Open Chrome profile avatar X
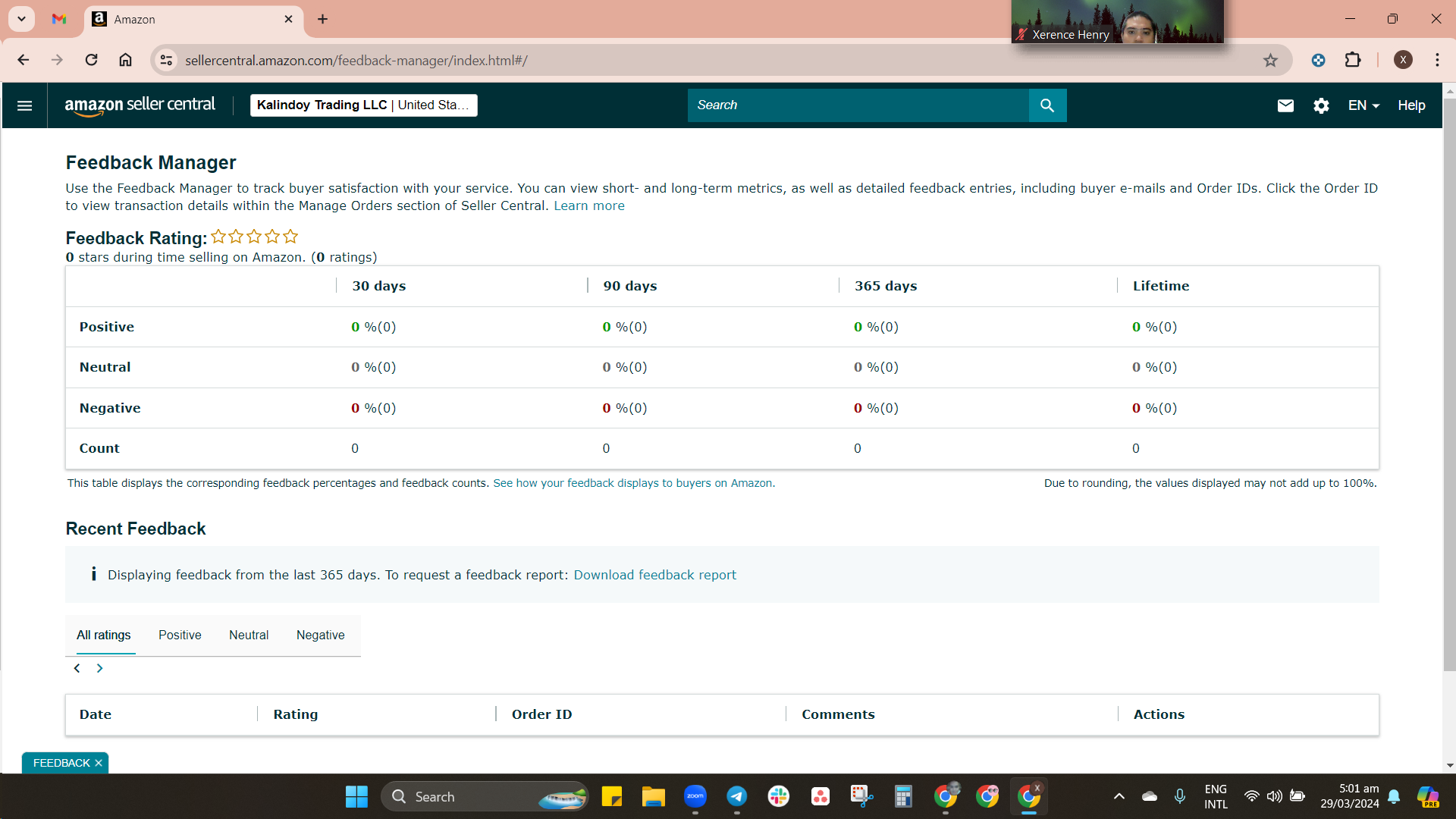 pos(1403,60)
